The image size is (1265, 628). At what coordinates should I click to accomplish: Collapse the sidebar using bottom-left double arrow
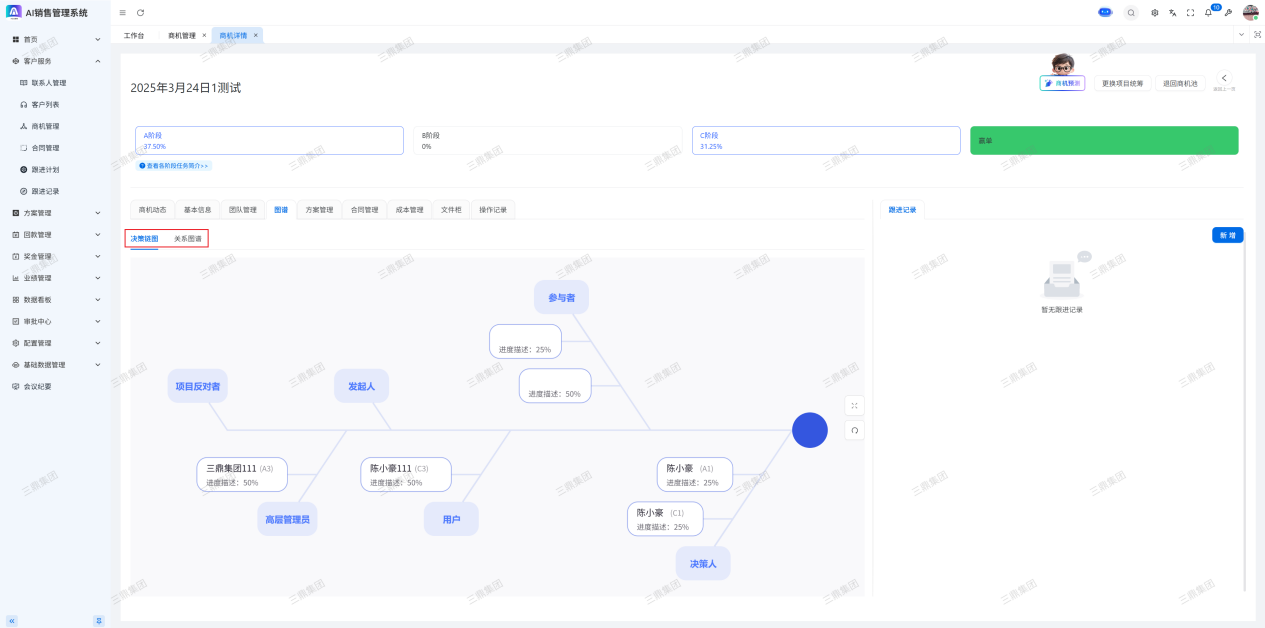click(x=12, y=620)
